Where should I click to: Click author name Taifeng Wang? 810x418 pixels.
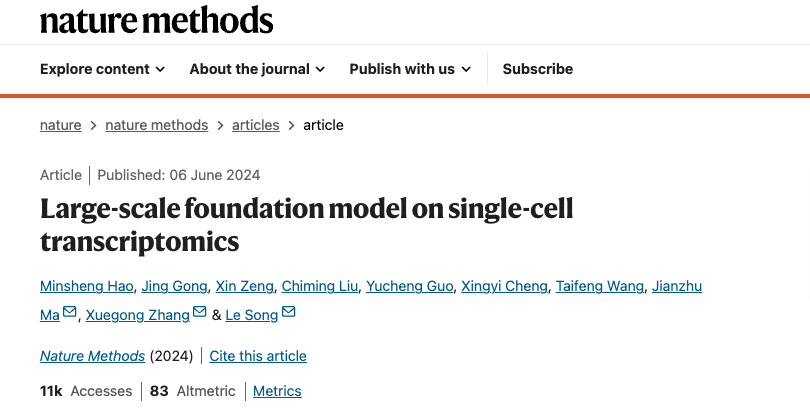click(x=600, y=286)
